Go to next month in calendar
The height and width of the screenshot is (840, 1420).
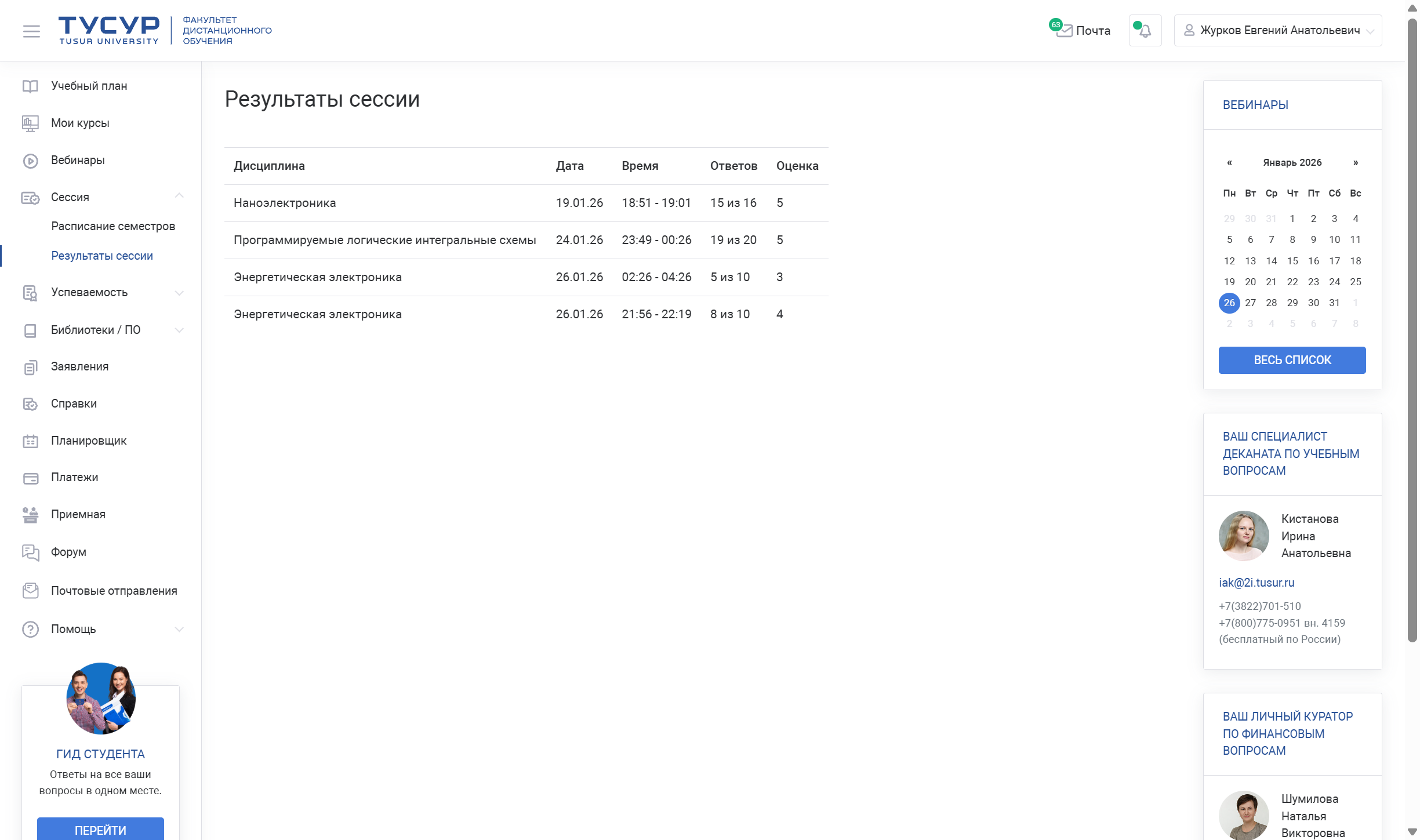tap(1356, 163)
